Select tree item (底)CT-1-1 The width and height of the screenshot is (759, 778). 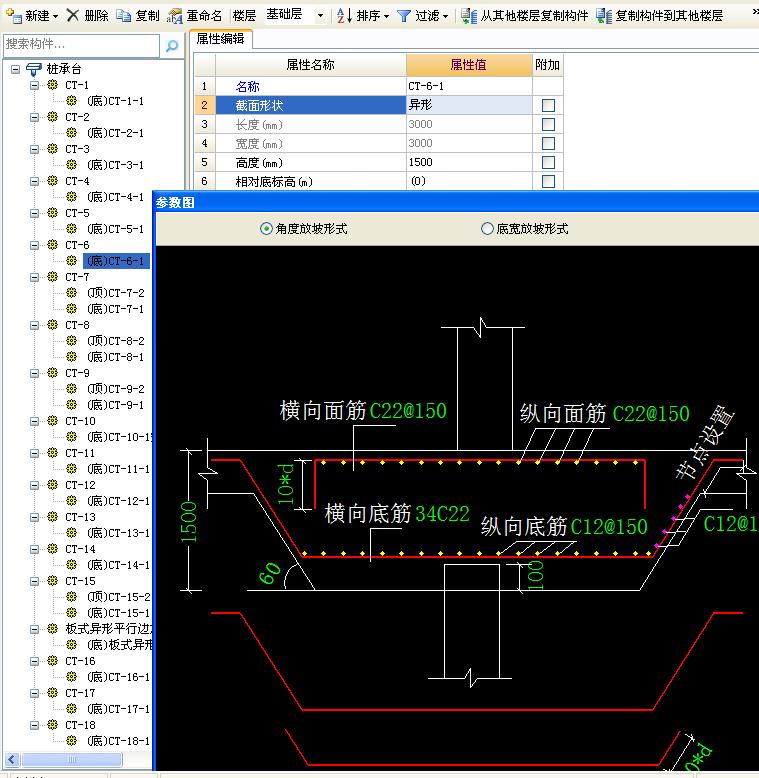tap(115, 101)
